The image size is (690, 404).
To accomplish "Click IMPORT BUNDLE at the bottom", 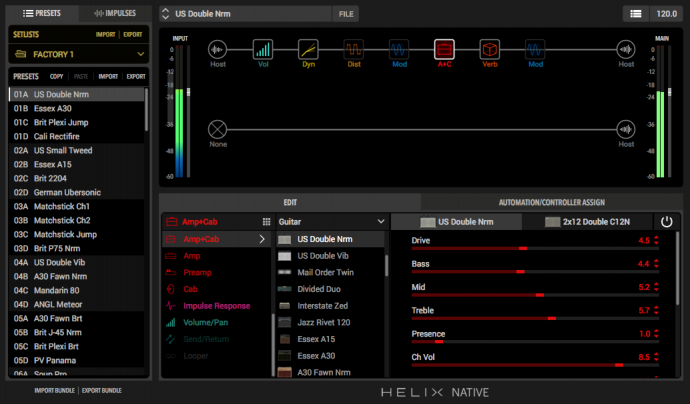I will [55, 390].
